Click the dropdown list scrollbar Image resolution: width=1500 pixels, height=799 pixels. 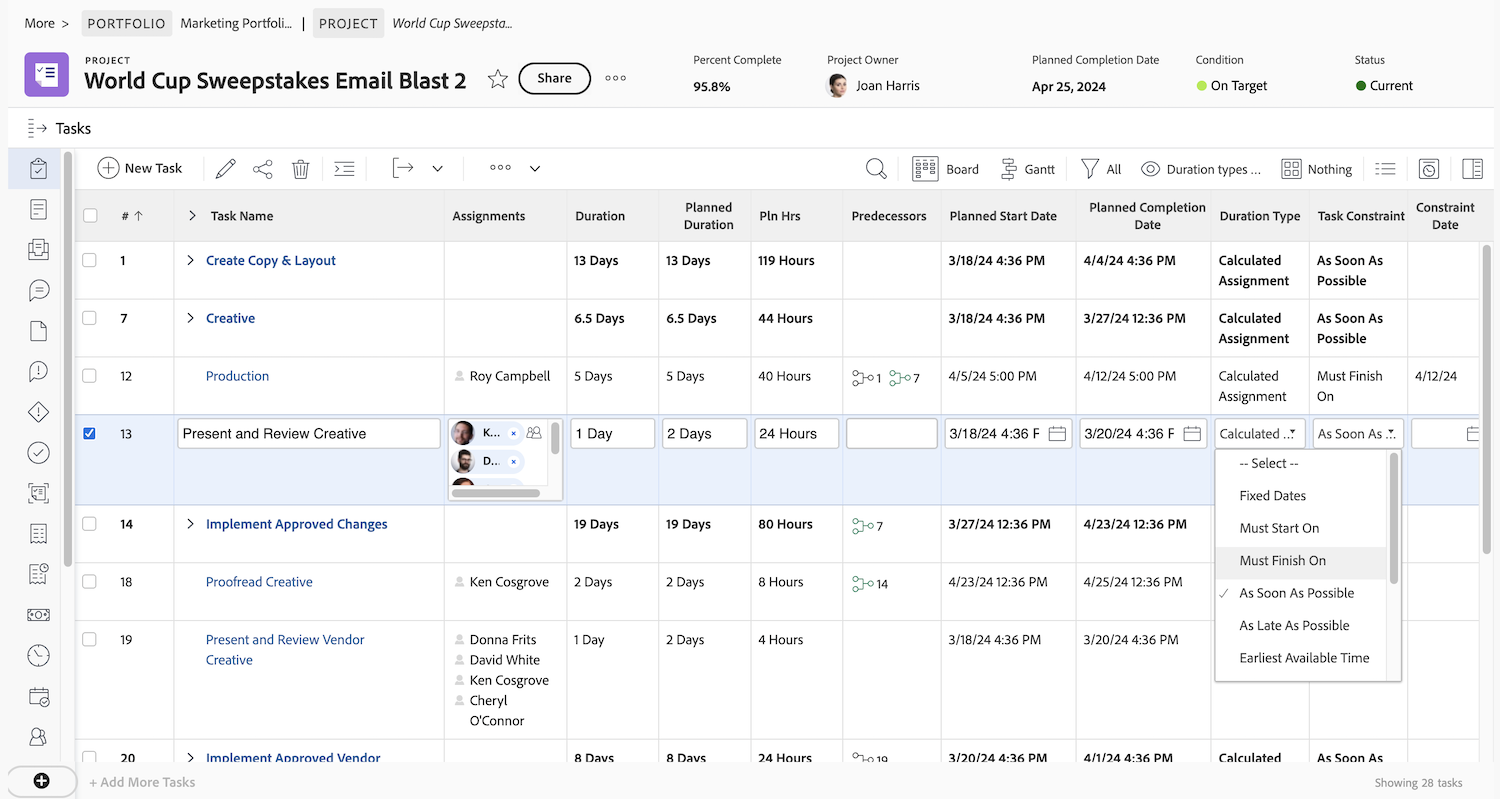pos(1394,520)
